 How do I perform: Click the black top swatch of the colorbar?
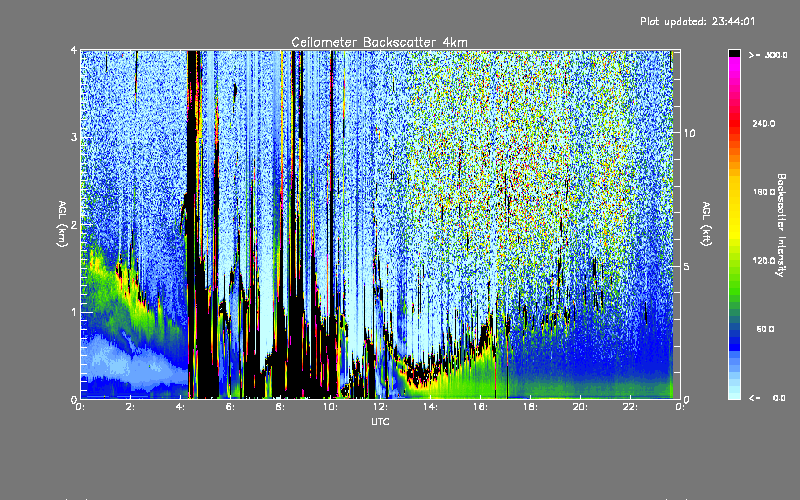coord(734,53)
